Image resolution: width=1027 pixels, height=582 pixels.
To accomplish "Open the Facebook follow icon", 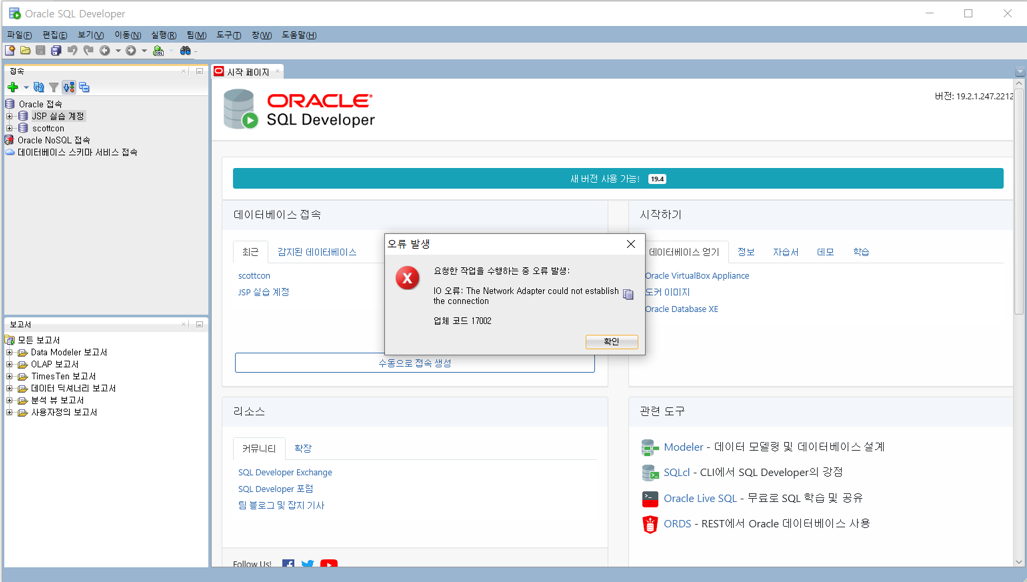I will [x=288, y=564].
